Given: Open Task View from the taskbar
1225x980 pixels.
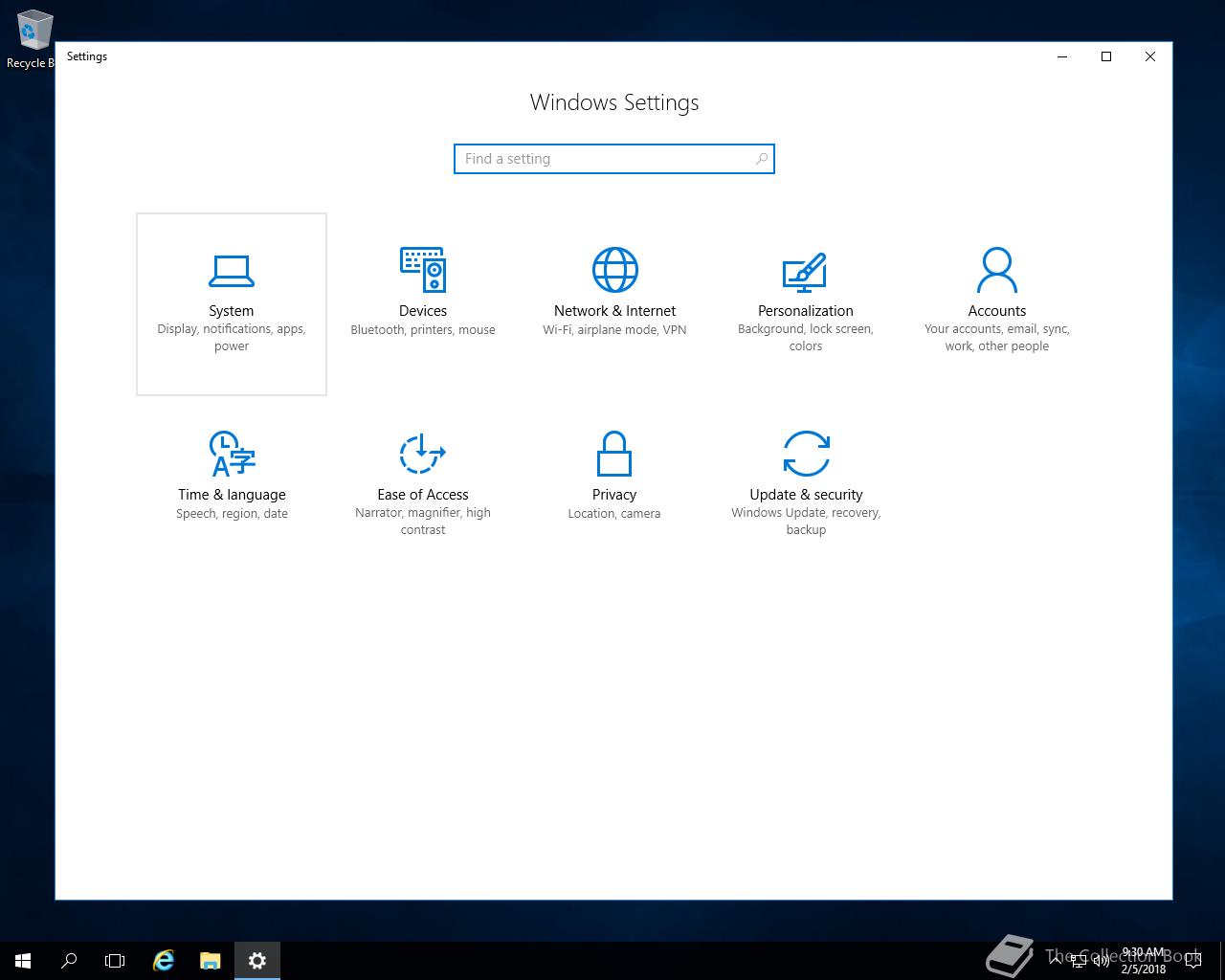Looking at the screenshot, I should pyautogui.click(x=115, y=961).
